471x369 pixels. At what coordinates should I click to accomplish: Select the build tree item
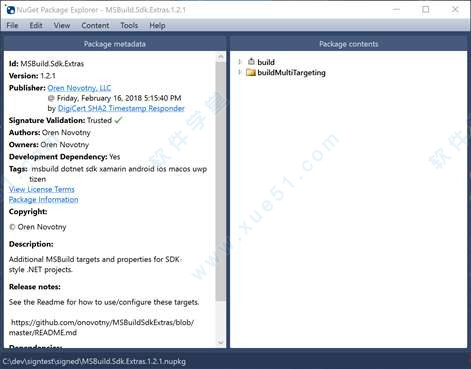266,62
